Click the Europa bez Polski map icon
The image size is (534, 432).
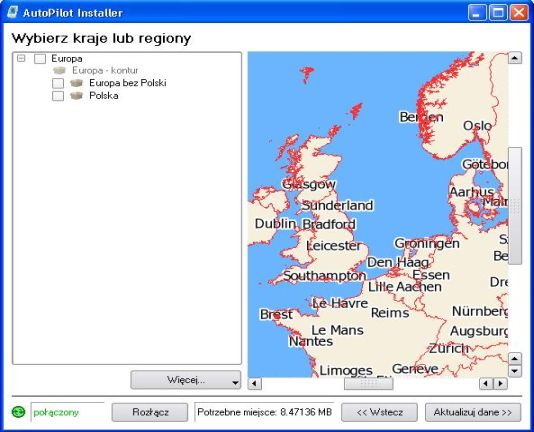coord(77,83)
